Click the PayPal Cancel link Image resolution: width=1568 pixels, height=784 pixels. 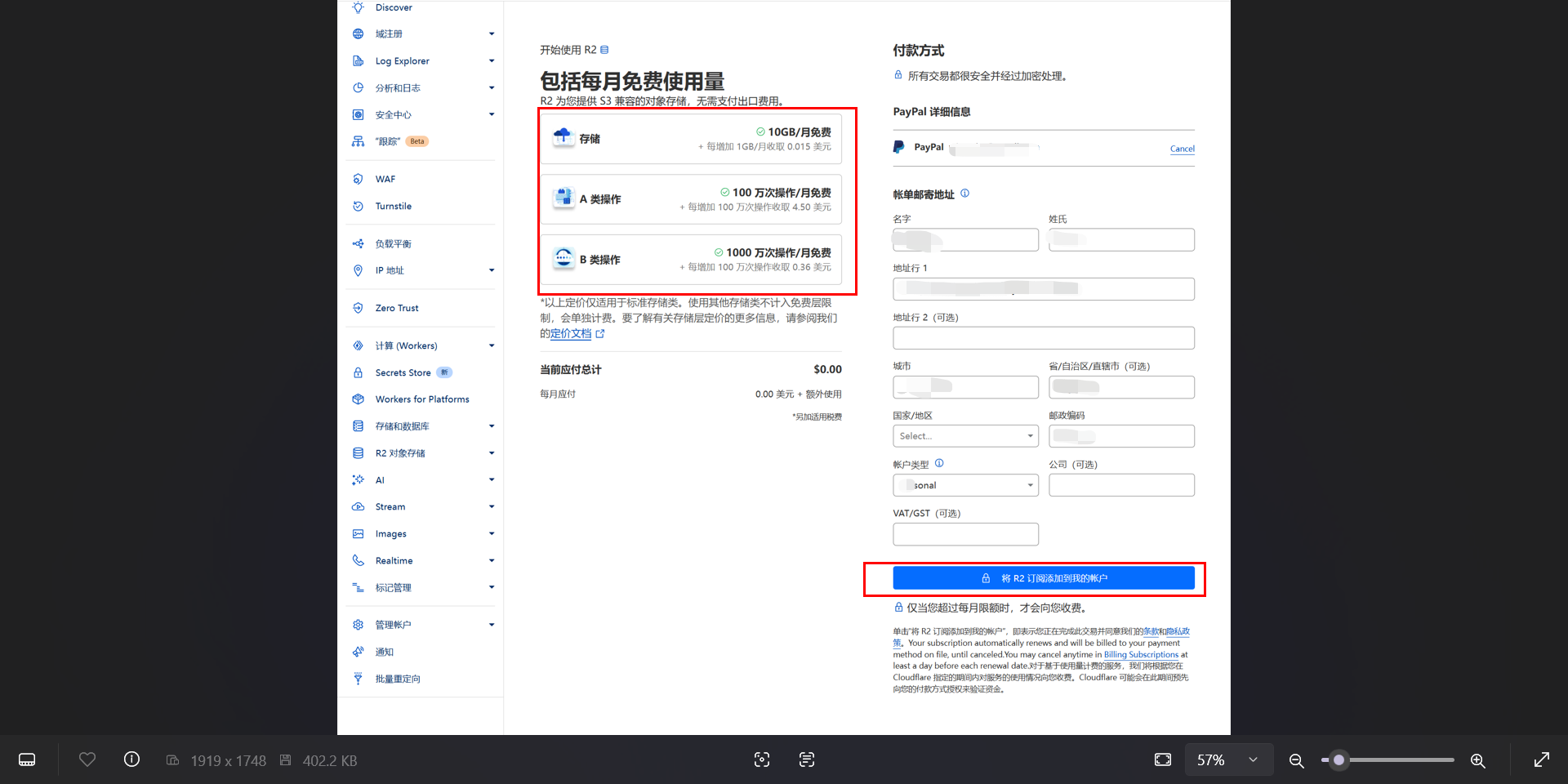(1183, 149)
